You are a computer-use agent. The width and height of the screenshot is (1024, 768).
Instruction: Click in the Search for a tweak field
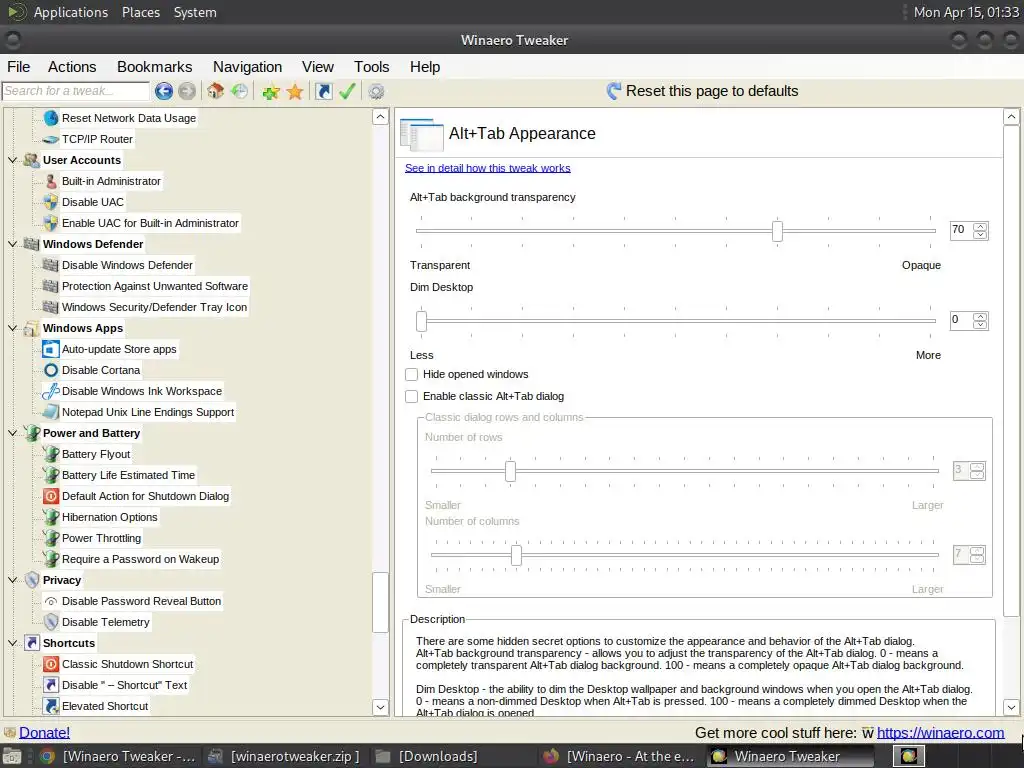click(x=76, y=91)
